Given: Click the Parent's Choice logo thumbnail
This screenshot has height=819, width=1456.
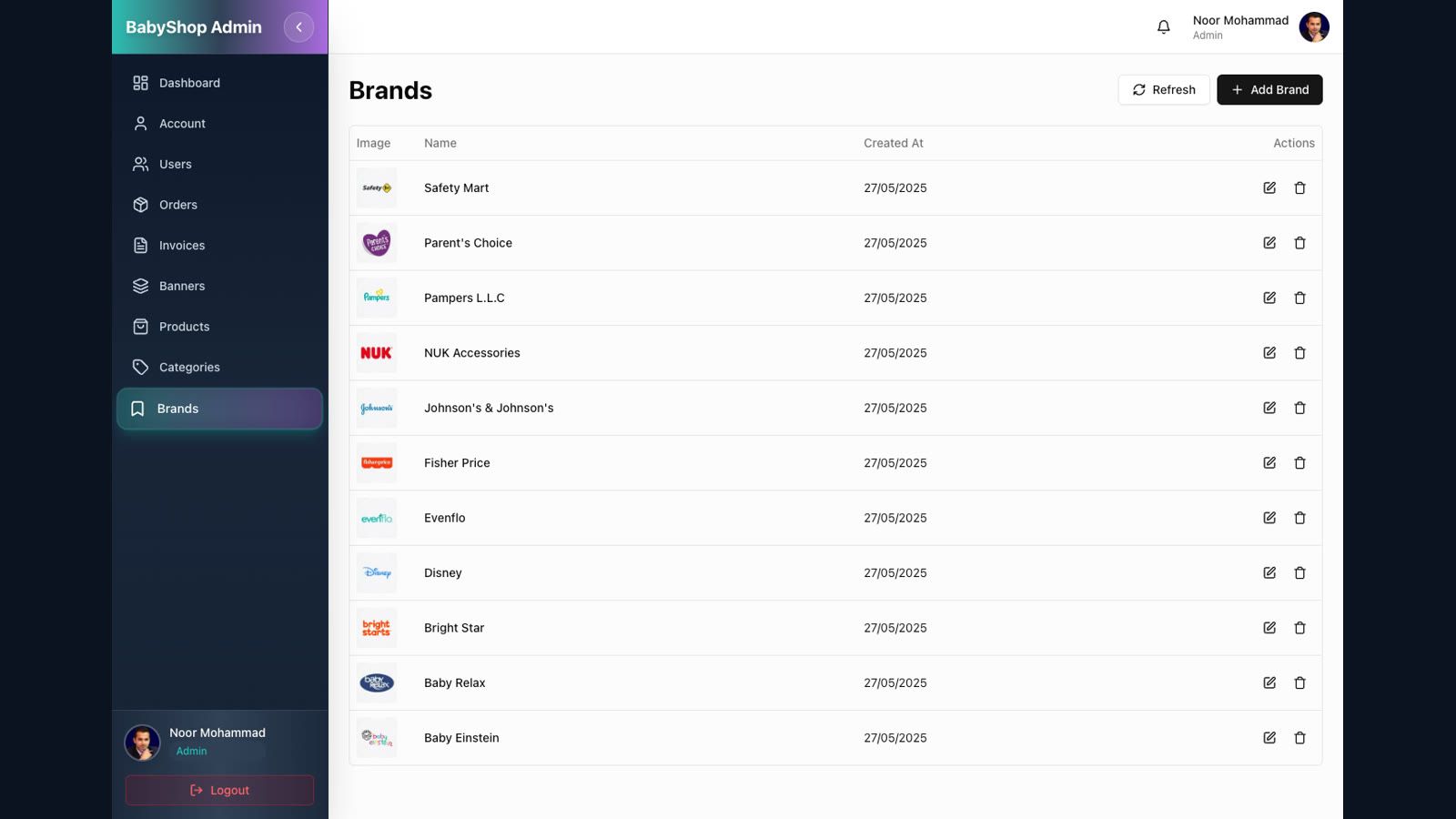Looking at the screenshot, I should point(377,243).
